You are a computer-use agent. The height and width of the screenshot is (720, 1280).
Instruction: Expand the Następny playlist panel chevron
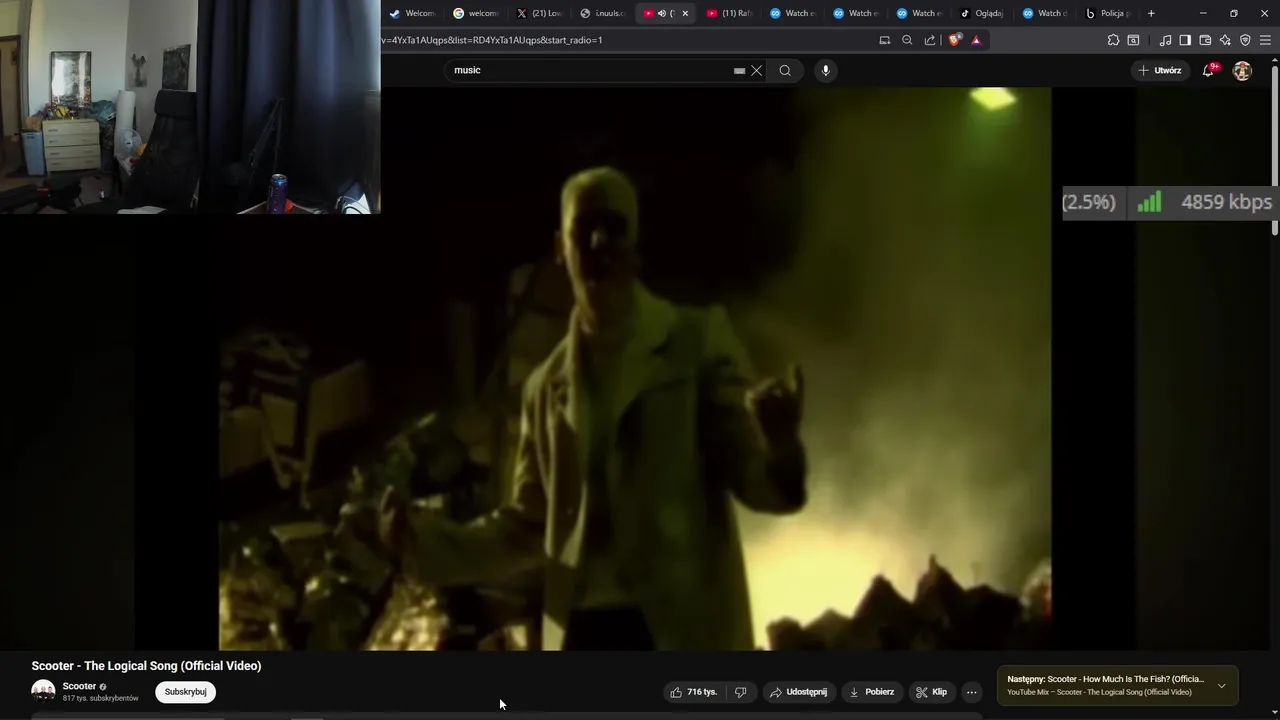click(x=1221, y=686)
